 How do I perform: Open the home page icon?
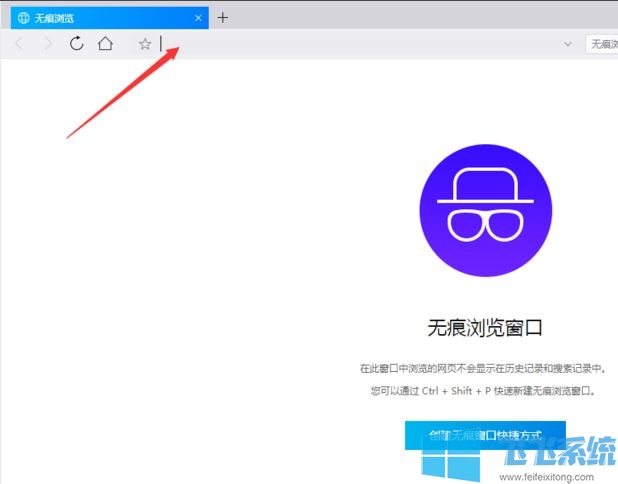point(105,43)
